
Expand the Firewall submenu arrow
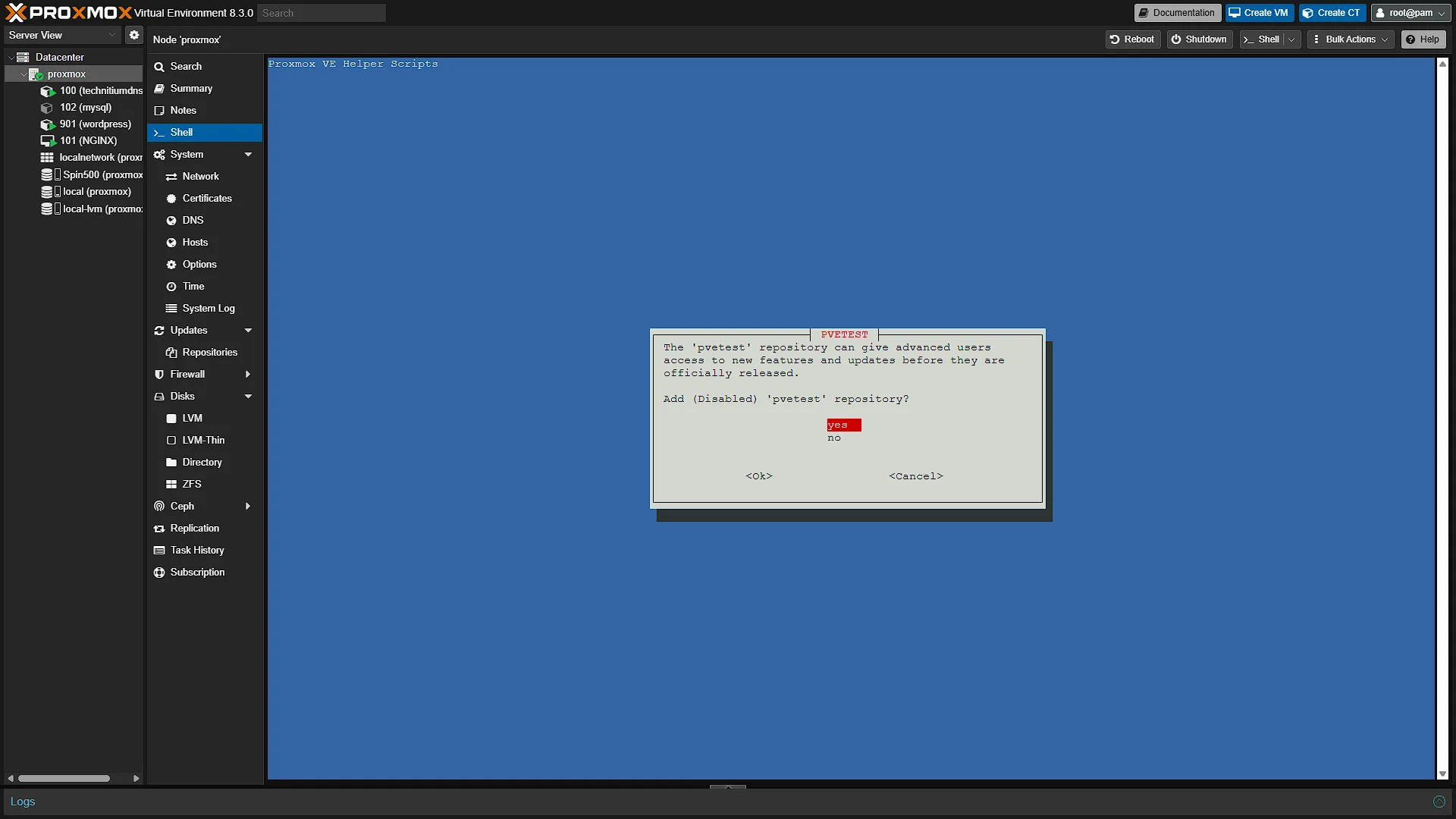point(248,375)
